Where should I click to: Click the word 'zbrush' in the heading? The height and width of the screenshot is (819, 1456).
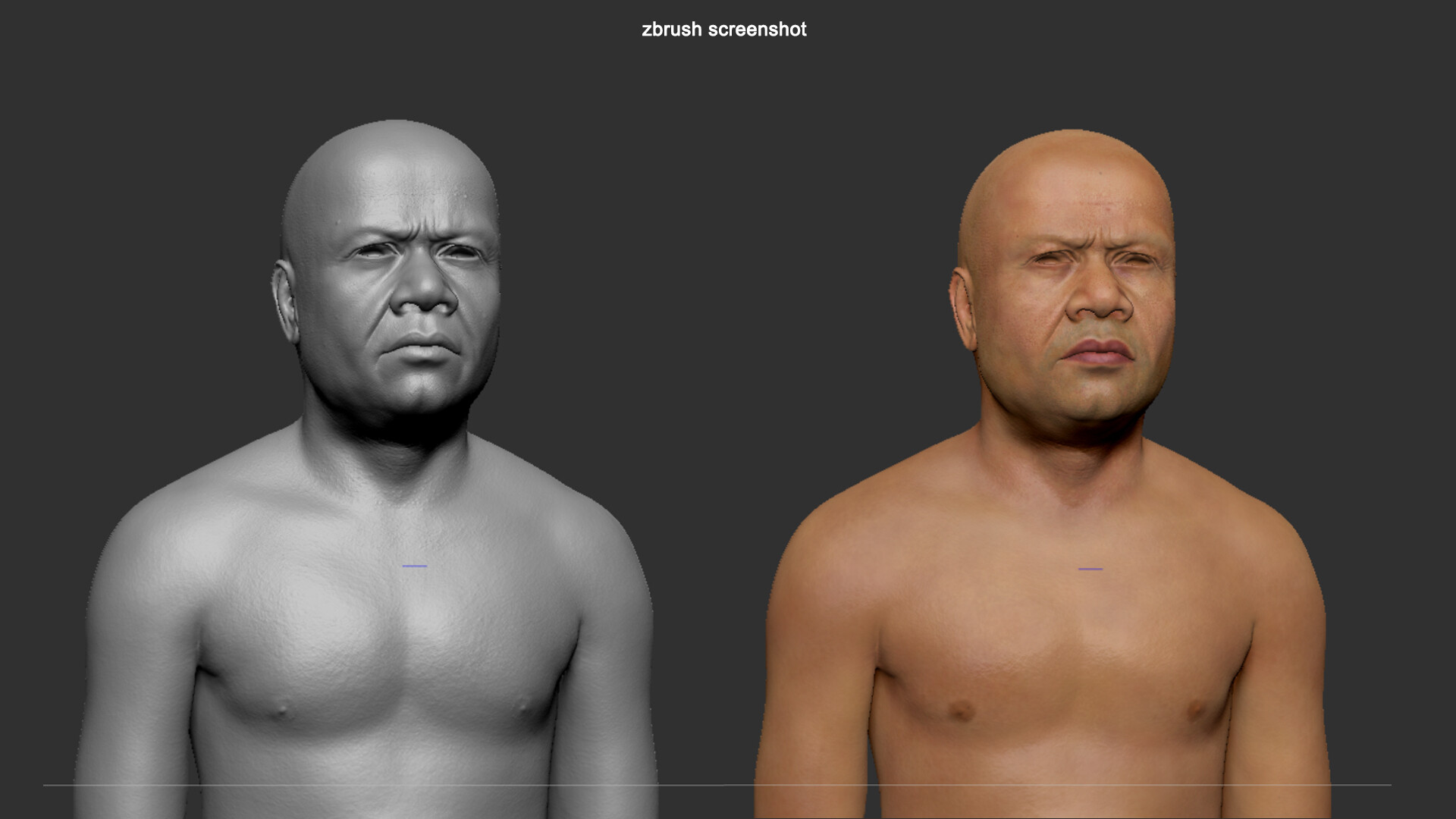click(672, 30)
